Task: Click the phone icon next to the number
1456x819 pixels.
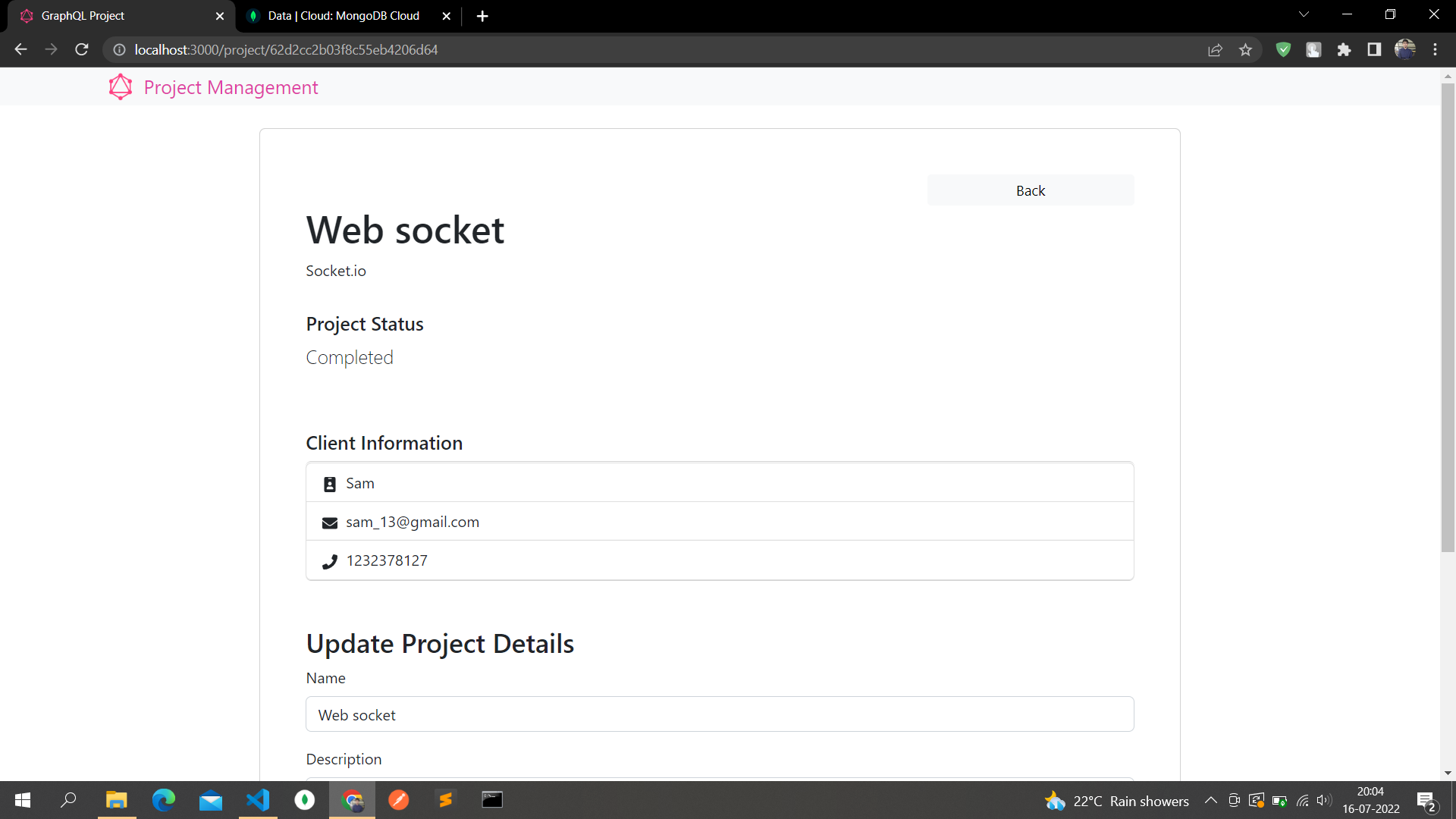Action: click(330, 561)
